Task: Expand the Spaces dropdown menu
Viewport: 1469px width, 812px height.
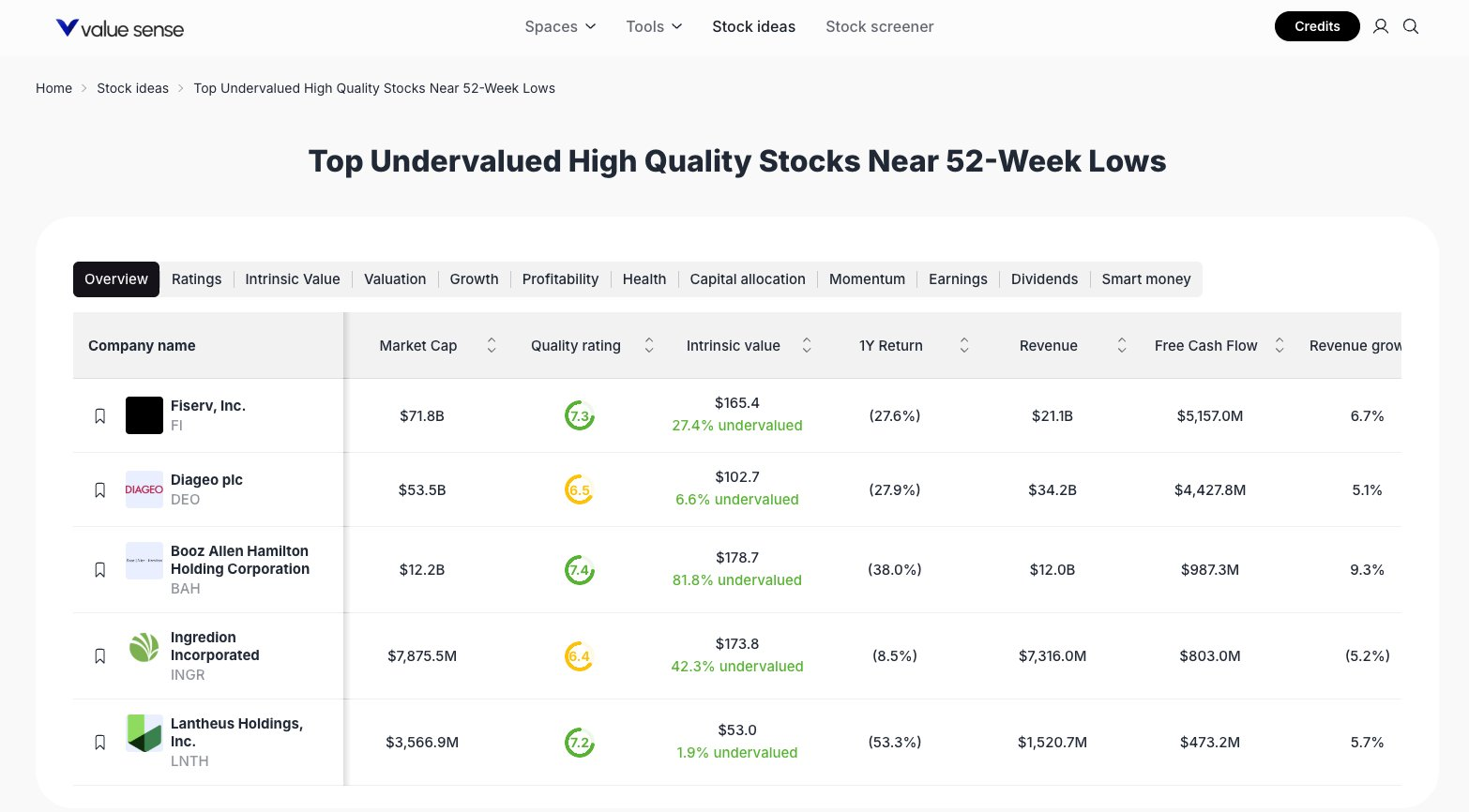Action: point(560,26)
